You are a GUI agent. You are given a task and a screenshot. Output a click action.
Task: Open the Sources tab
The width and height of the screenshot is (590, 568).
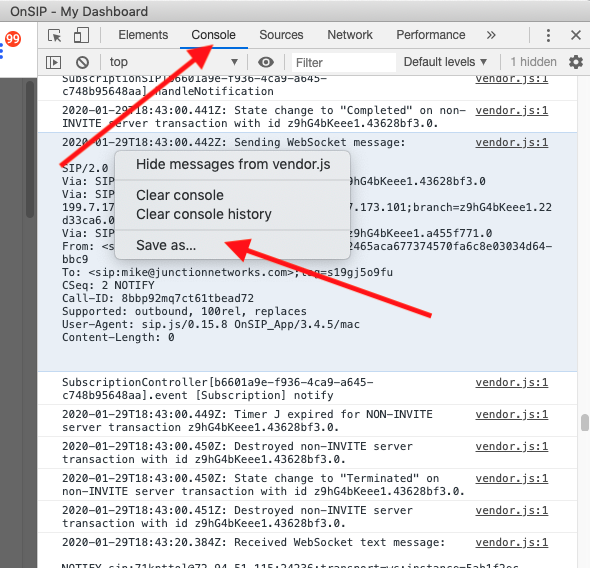281,35
